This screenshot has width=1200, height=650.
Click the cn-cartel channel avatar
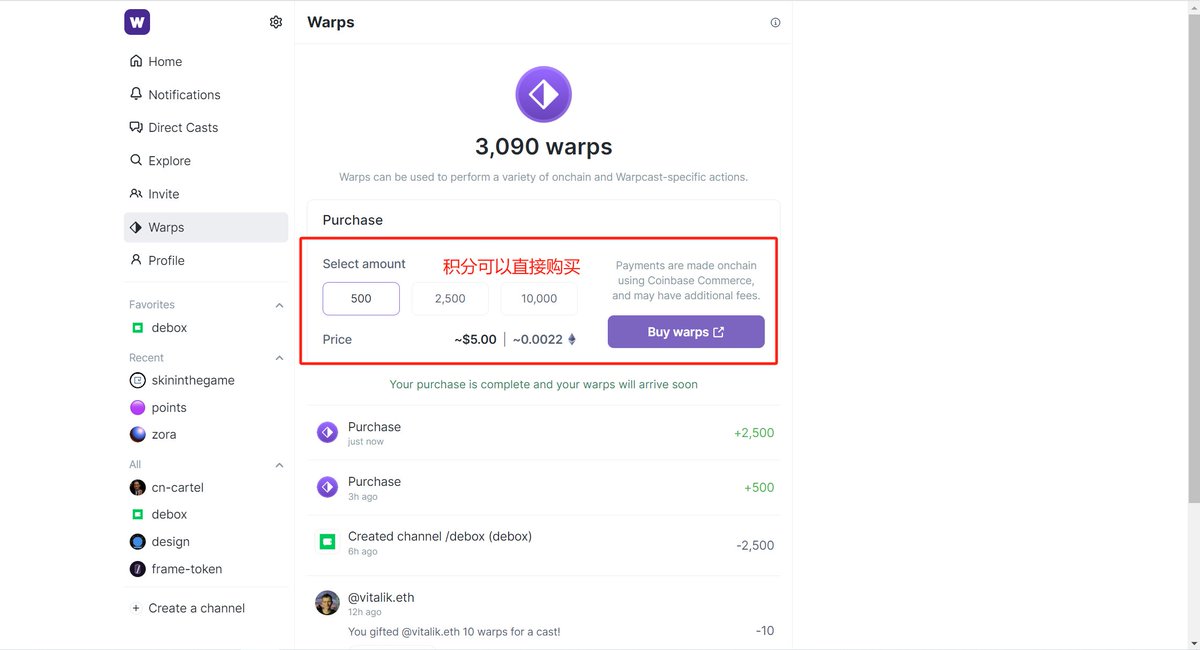coord(138,487)
